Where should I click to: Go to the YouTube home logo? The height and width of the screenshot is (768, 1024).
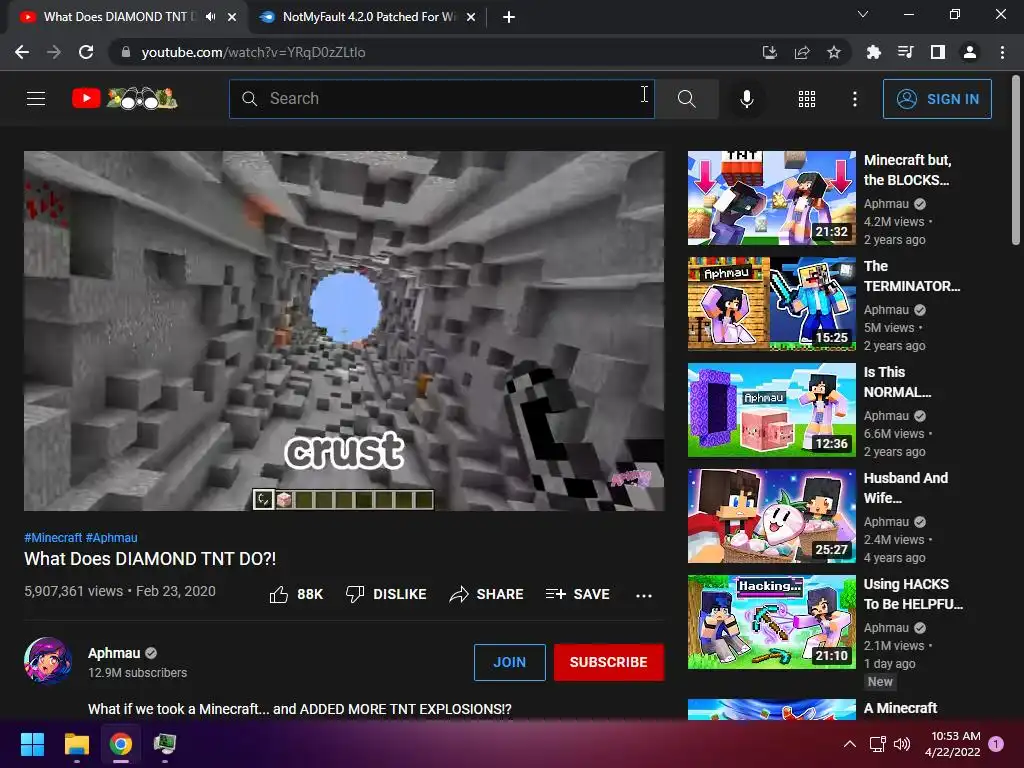pyautogui.click(x=124, y=99)
